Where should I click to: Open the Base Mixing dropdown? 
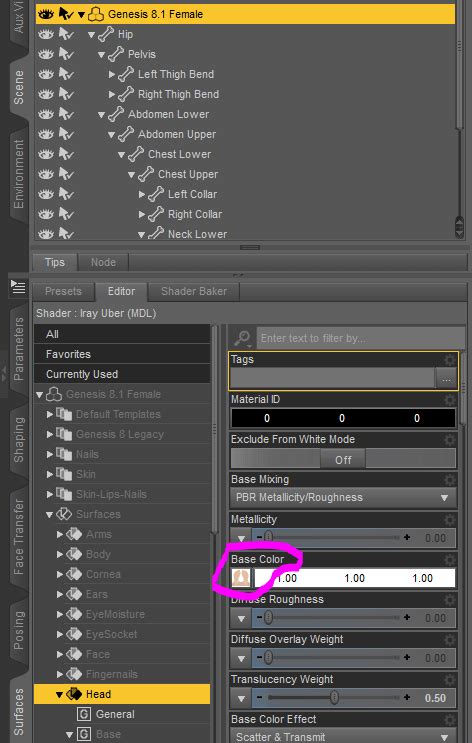[x=344, y=498]
